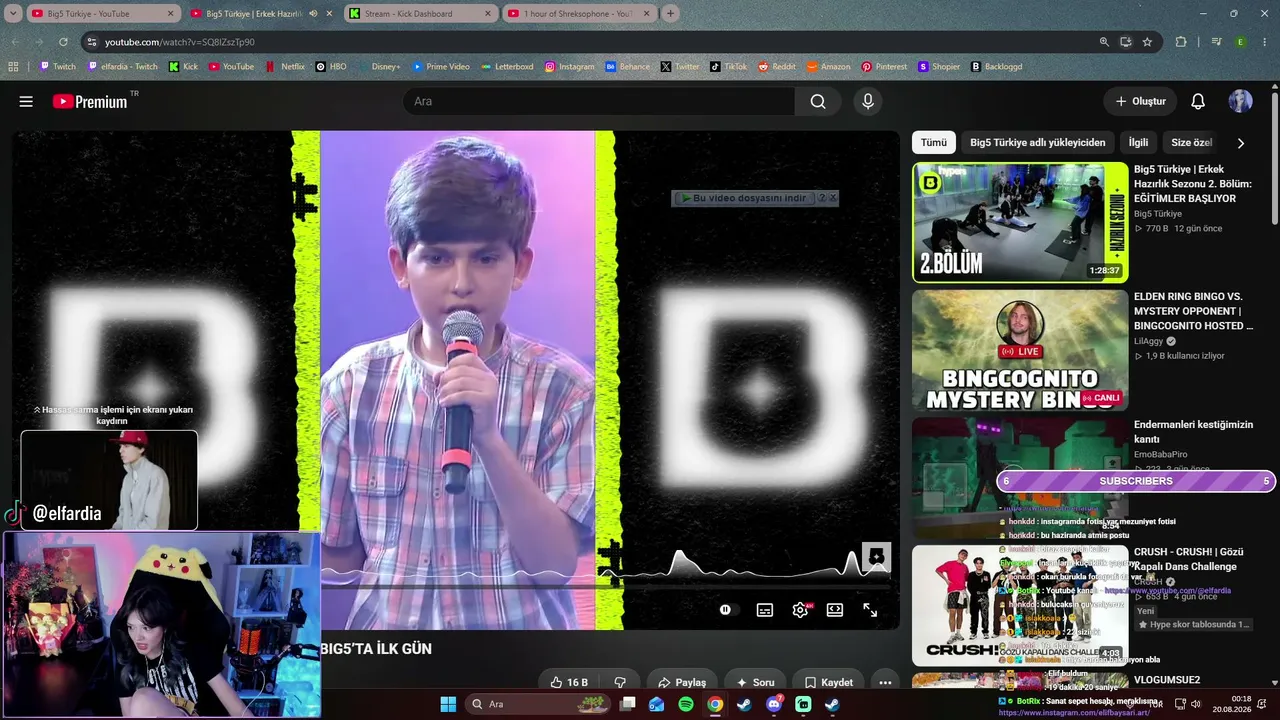Reload the page in Chrome
Viewport: 1280px width, 720px height.
tap(63, 42)
